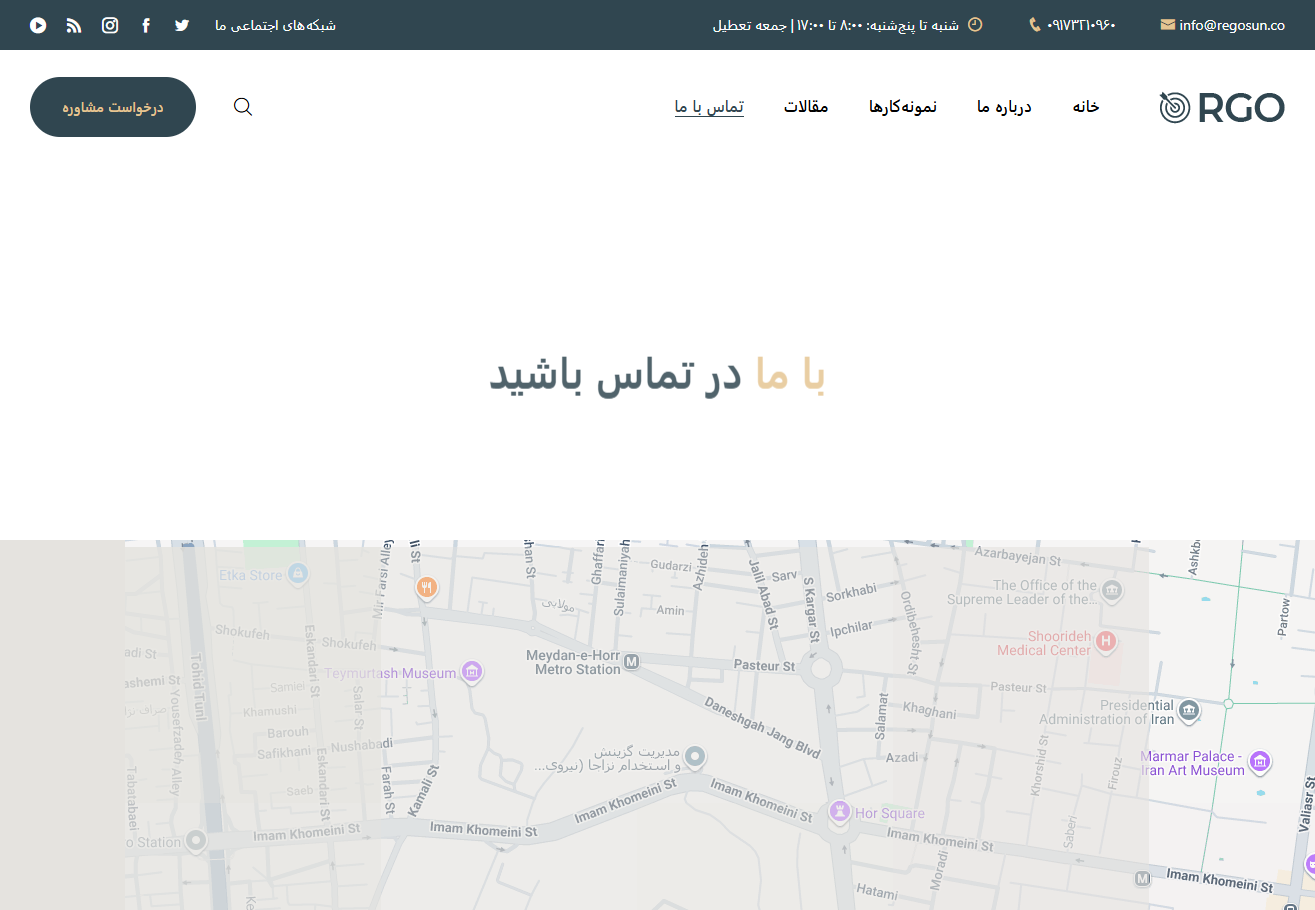Click the تماس با ما navigation link
Screen dimensions: 1315x910
pos(709,106)
